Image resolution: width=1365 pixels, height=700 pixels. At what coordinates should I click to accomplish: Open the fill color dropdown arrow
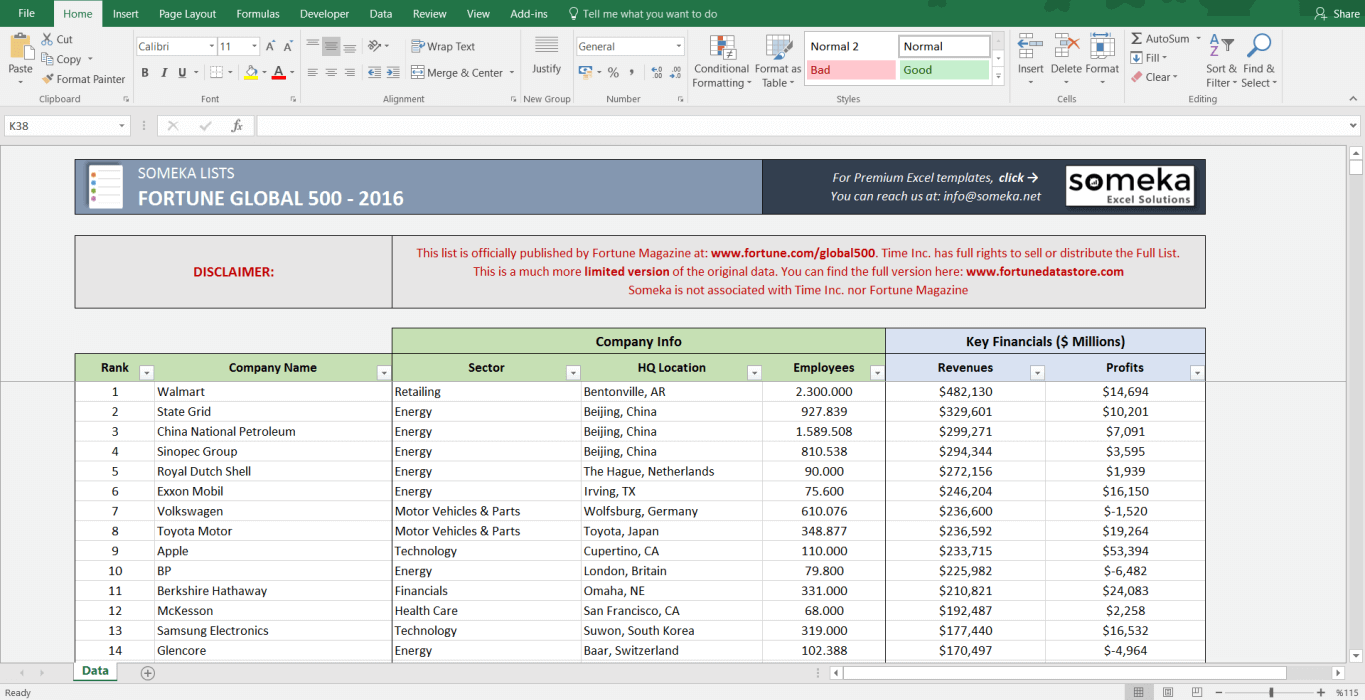263,73
